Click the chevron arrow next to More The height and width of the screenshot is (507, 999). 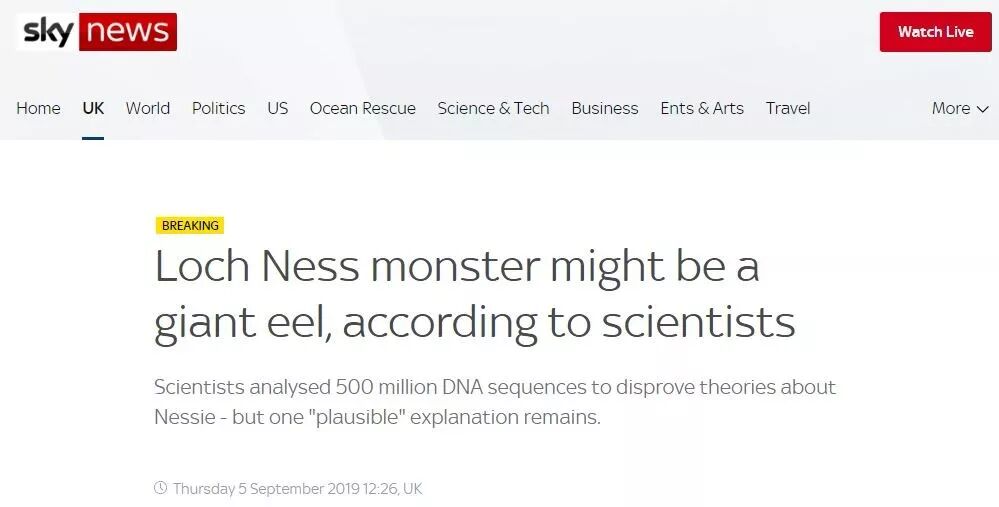coord(983,109)
